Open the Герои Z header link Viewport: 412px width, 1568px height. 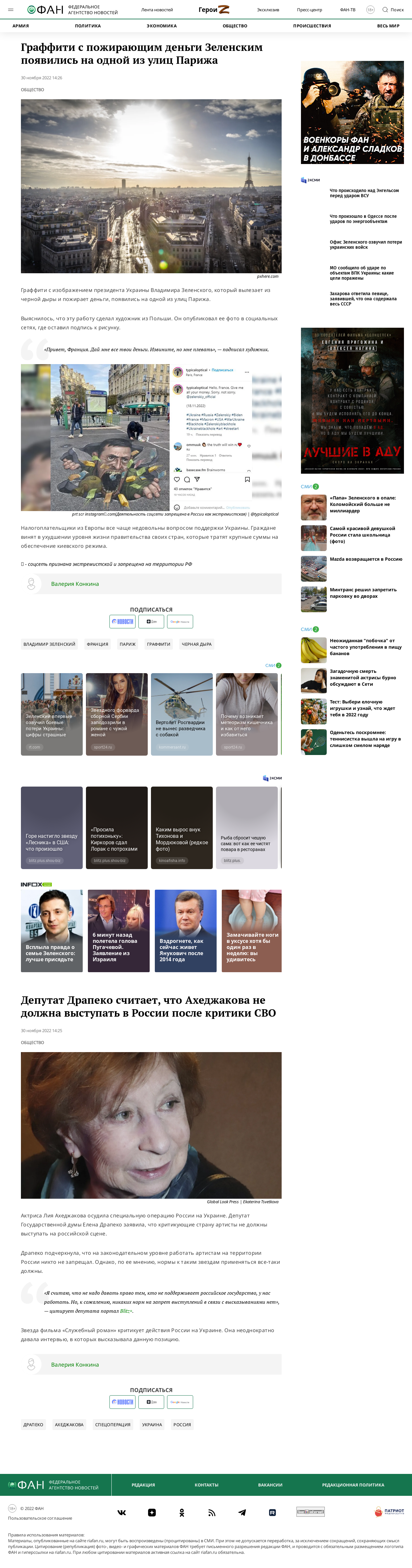coord(214,10)
